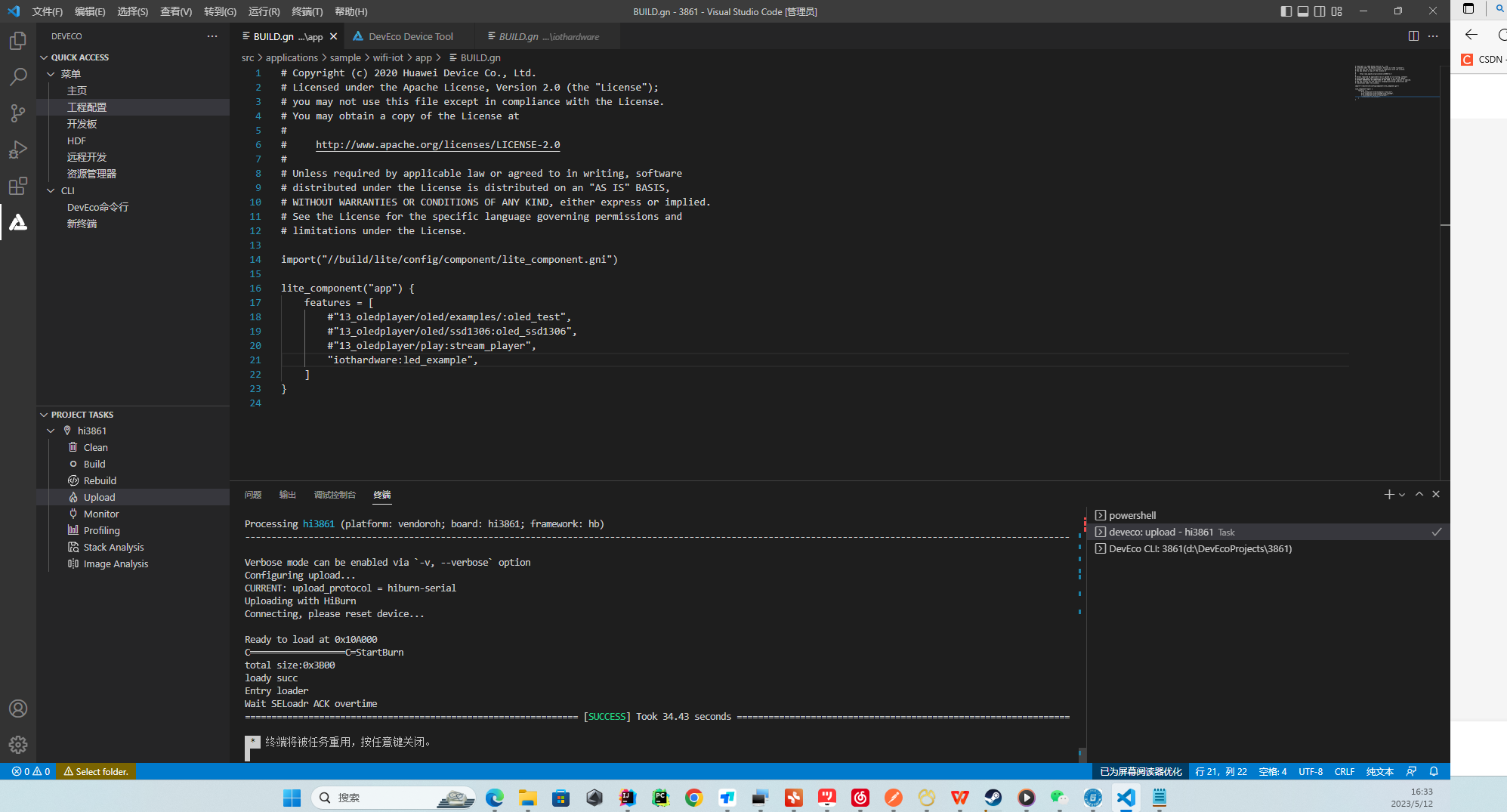Screen dimensions: 1507x812
Task: Create a new terminal with plus icon
Action: [1388, 494]
